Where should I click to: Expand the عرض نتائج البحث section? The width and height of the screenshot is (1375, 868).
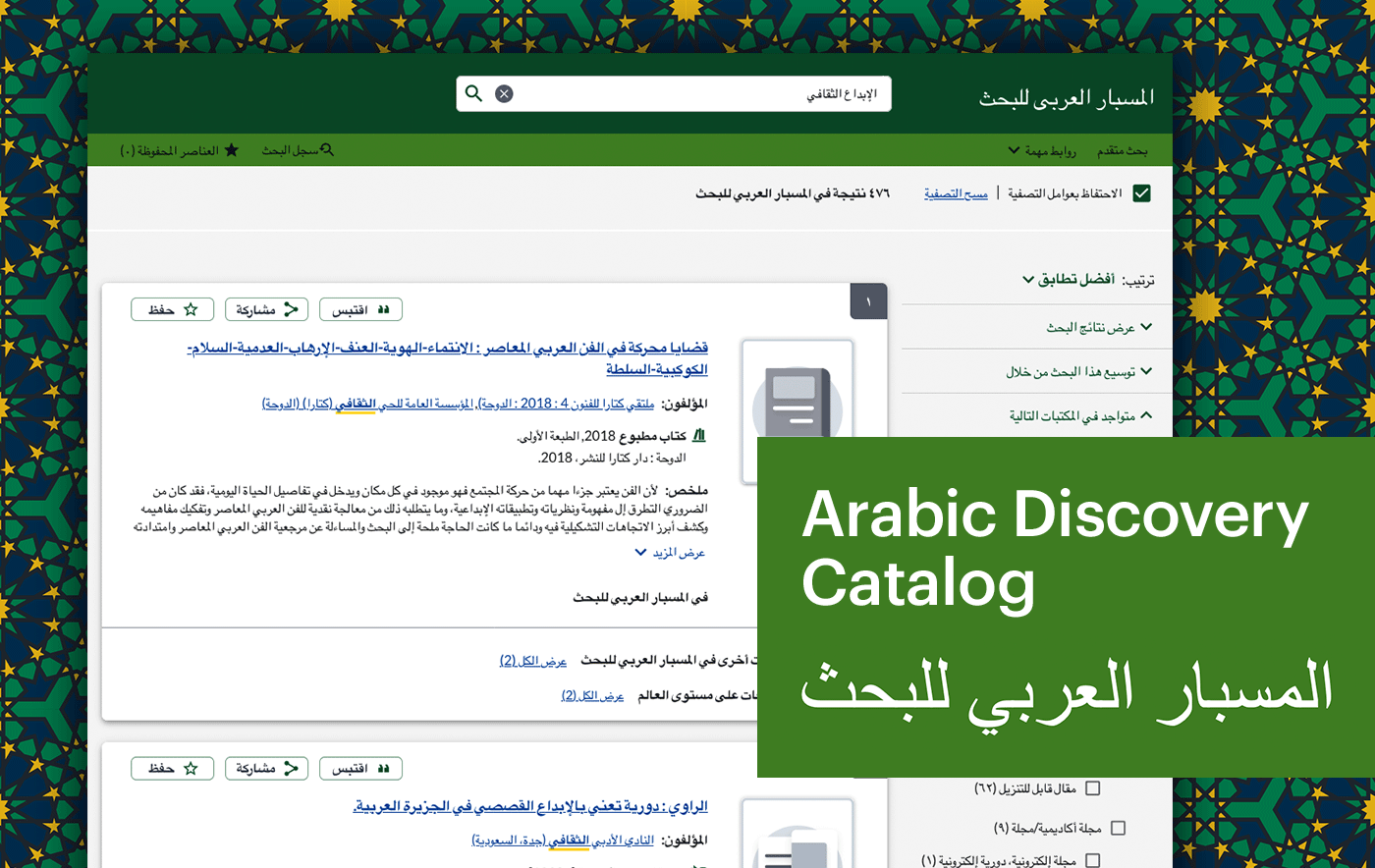click(x=1098, y=327)
